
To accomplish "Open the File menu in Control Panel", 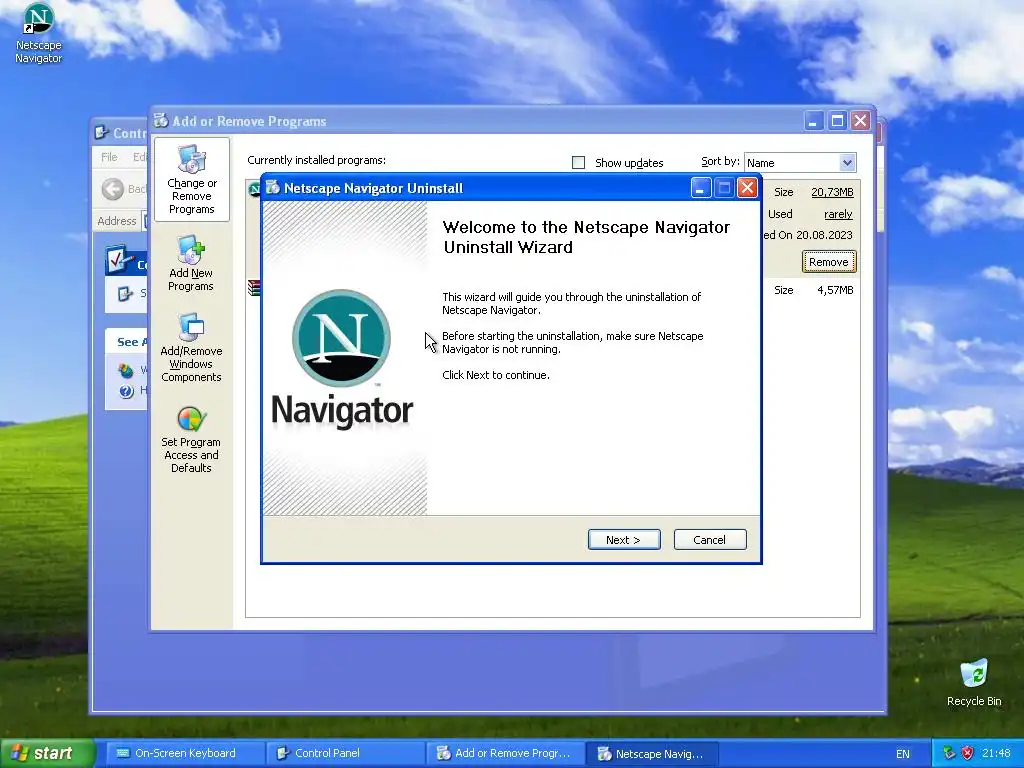I will pos(109,157).
